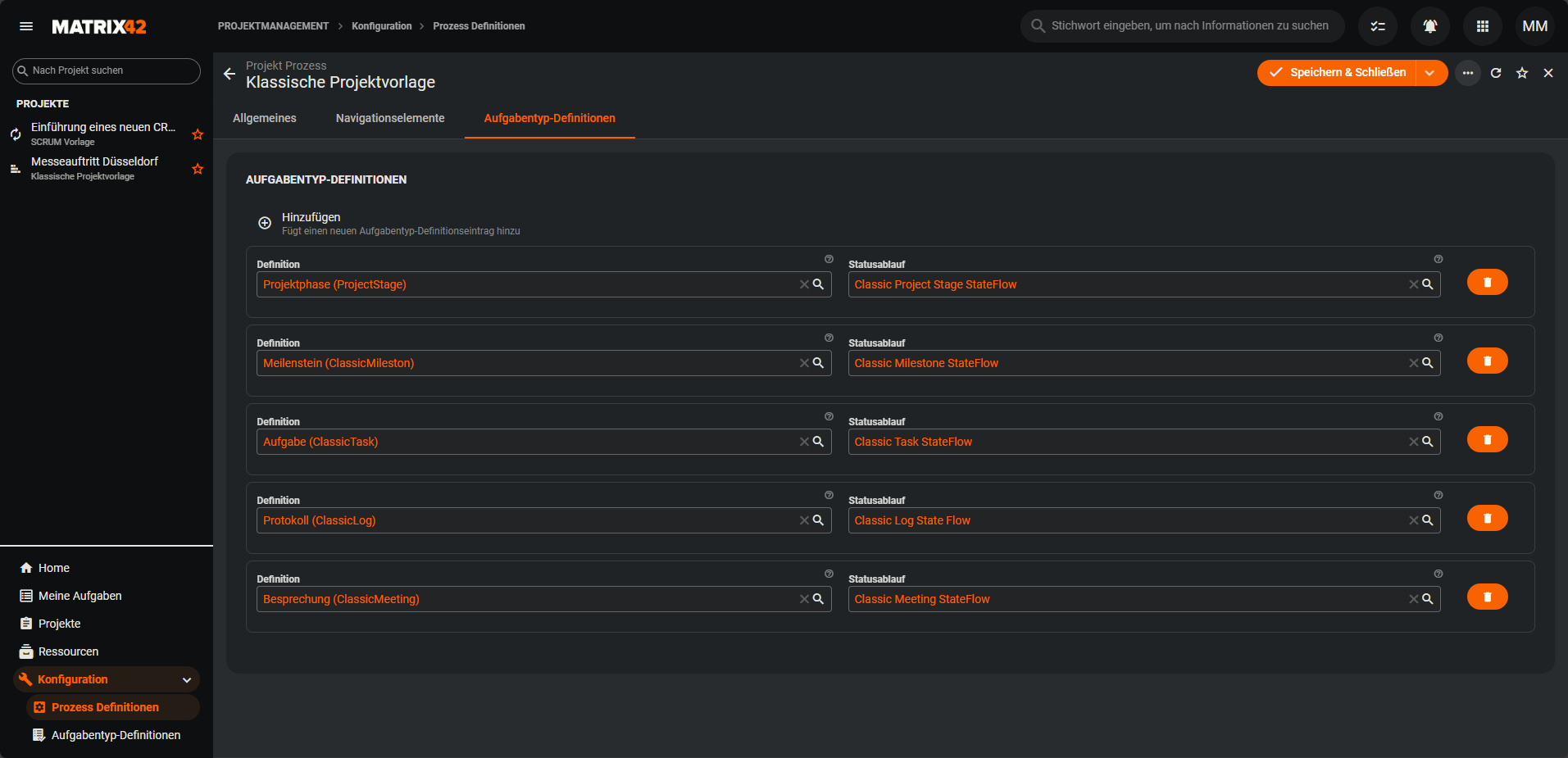Expand the Speichern & Schließen dropdown arrow
The width and height of the screenshot is (1568, 758).
(1429, 73)
